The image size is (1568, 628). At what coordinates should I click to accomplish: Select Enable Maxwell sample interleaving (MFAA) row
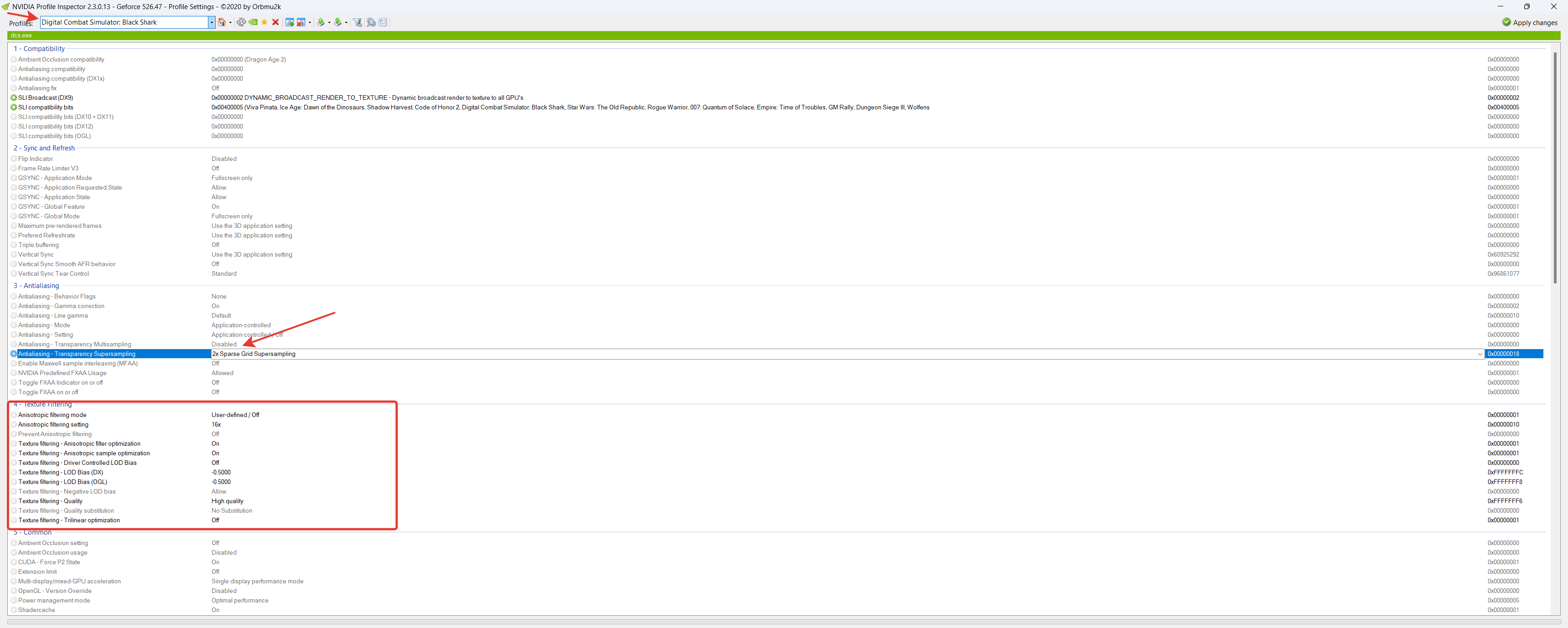point(776,364)
